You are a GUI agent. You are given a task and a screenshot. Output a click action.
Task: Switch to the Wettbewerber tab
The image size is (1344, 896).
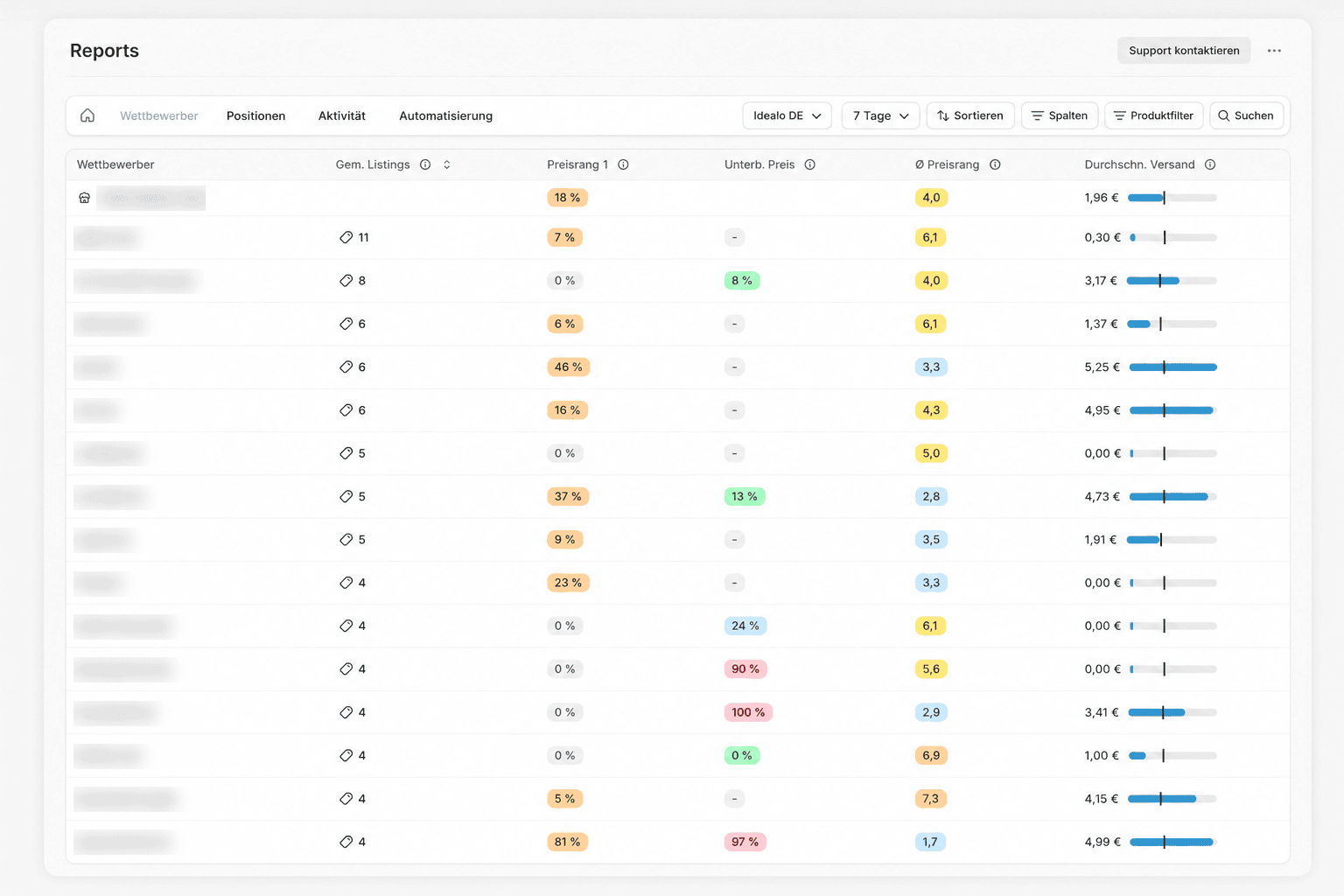[x=159, y=115]
